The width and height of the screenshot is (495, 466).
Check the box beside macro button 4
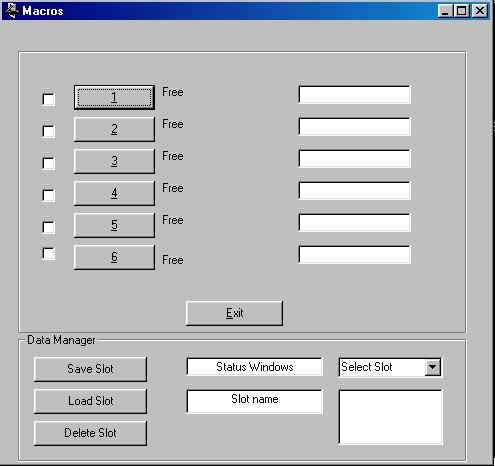(49, 195)
